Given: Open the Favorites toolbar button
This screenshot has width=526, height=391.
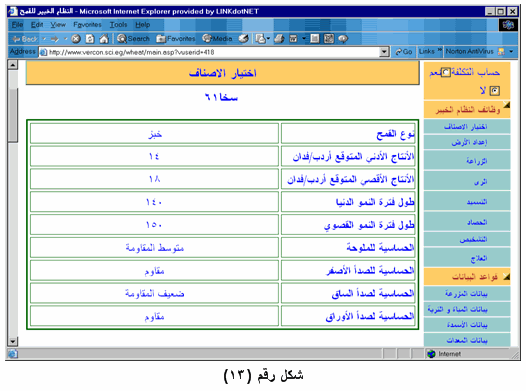Looking at the screenshot, I should click(x=176, y=39).
